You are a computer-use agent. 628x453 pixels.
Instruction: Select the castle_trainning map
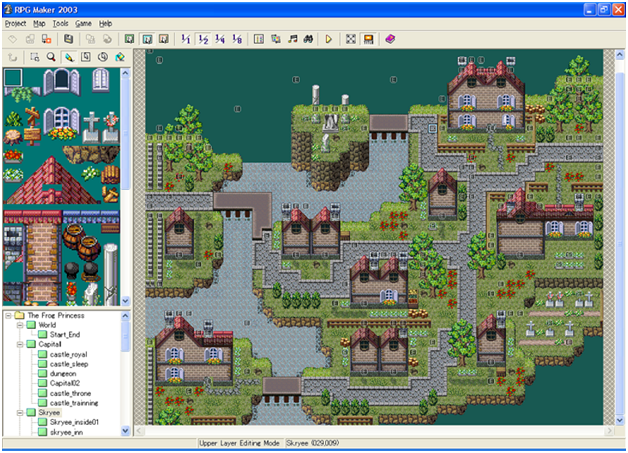74,403
